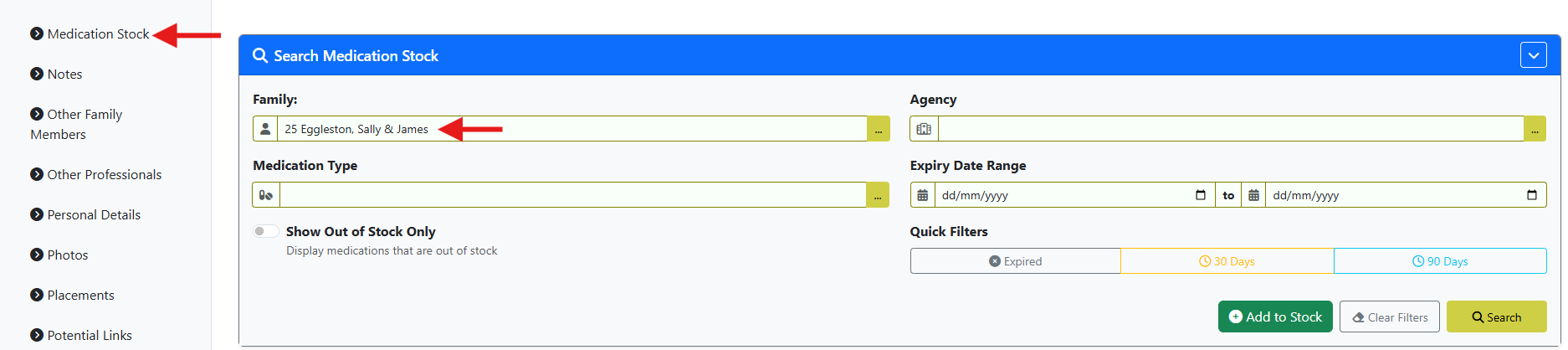Open date picker in first expiry date box
This screenshot has width=1568, height=350.
[x=1201, y=195]
